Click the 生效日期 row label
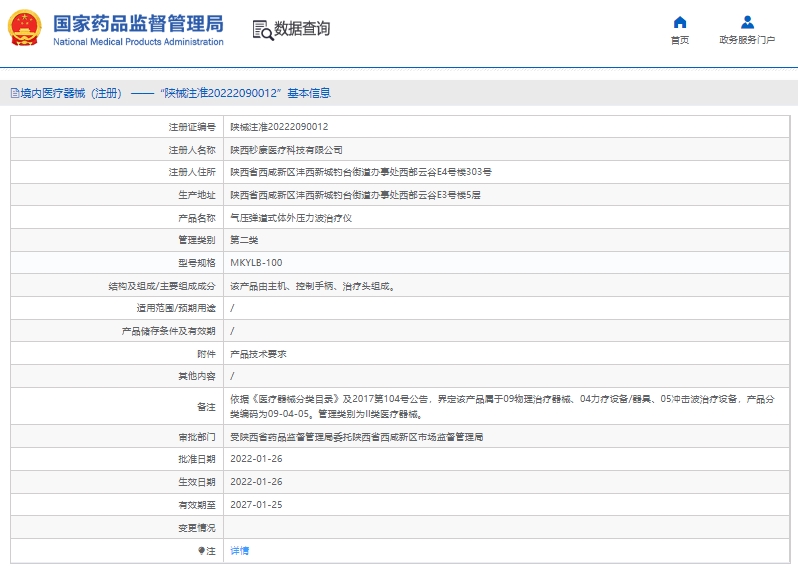The image size is (798, 567). click(197, 481)
